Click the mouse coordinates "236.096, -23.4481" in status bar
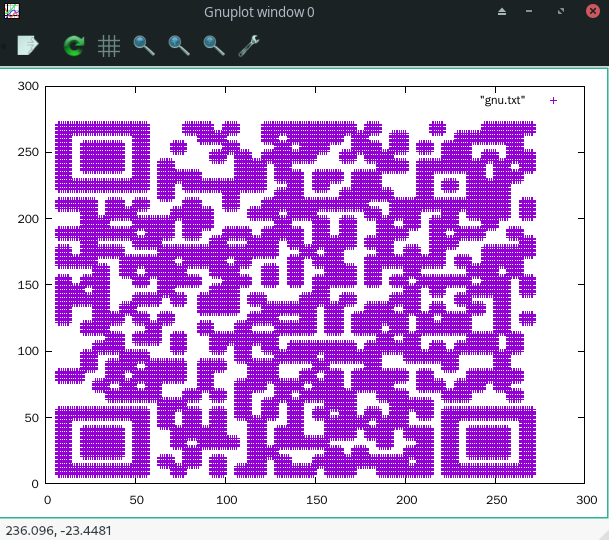 (x=58, y=530)
